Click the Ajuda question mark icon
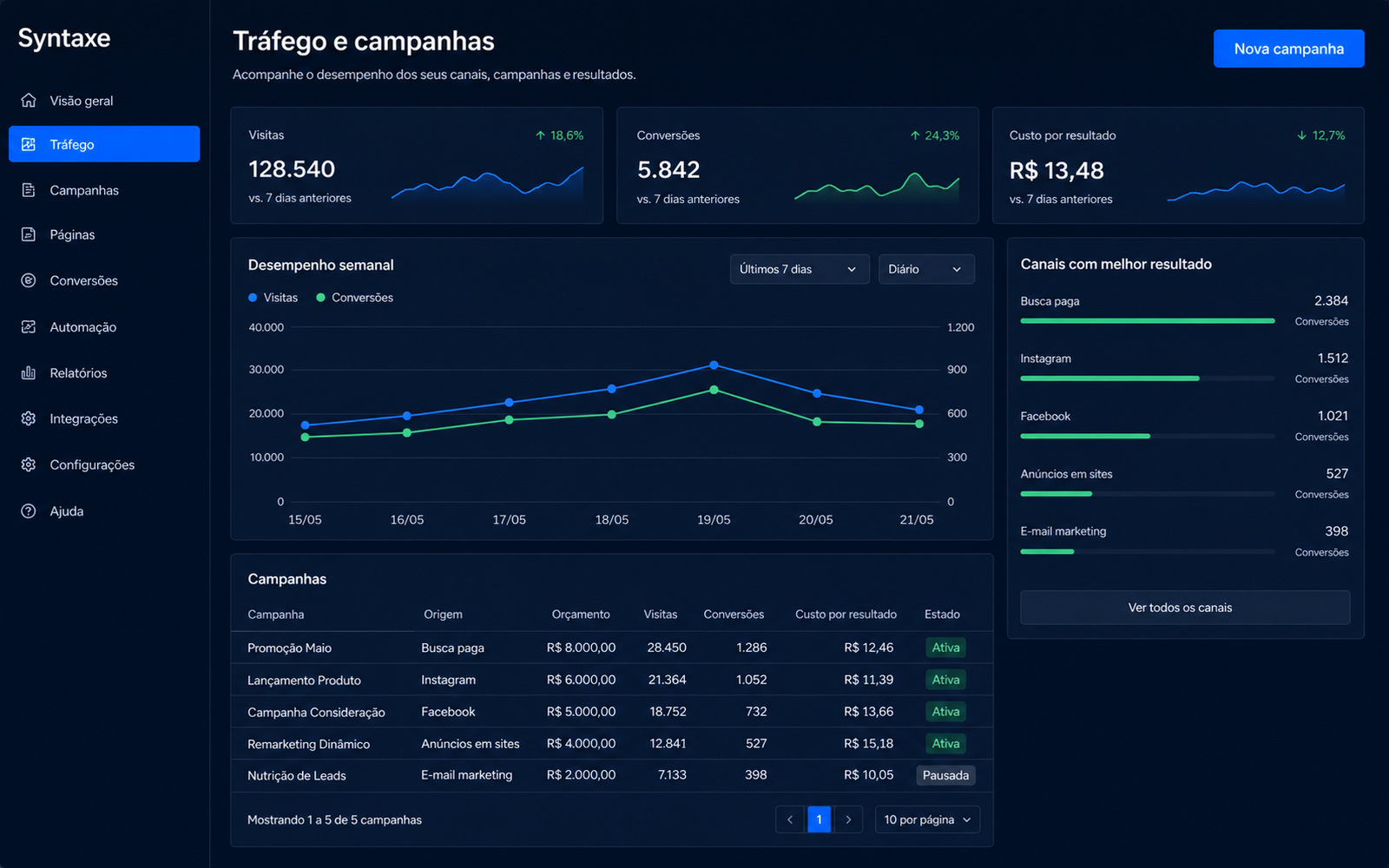1389x868 pixels. pyautogui.click(x=29, y=511)
